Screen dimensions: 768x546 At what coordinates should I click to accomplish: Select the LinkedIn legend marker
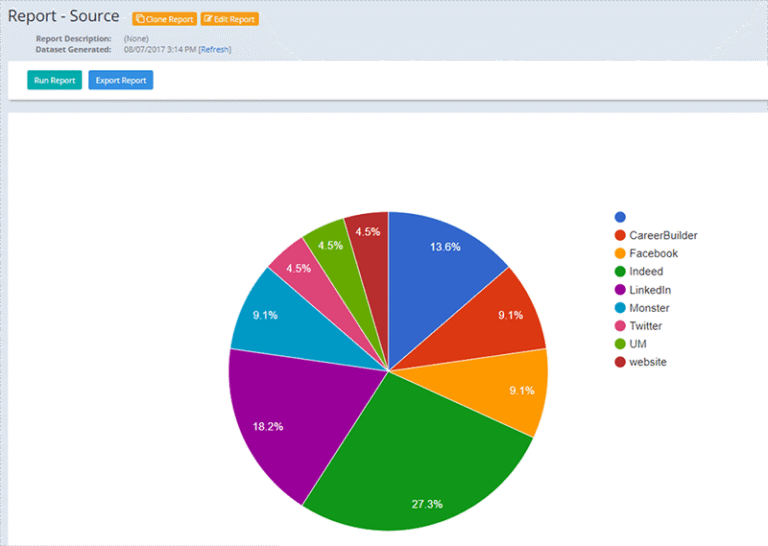point(620,289)
